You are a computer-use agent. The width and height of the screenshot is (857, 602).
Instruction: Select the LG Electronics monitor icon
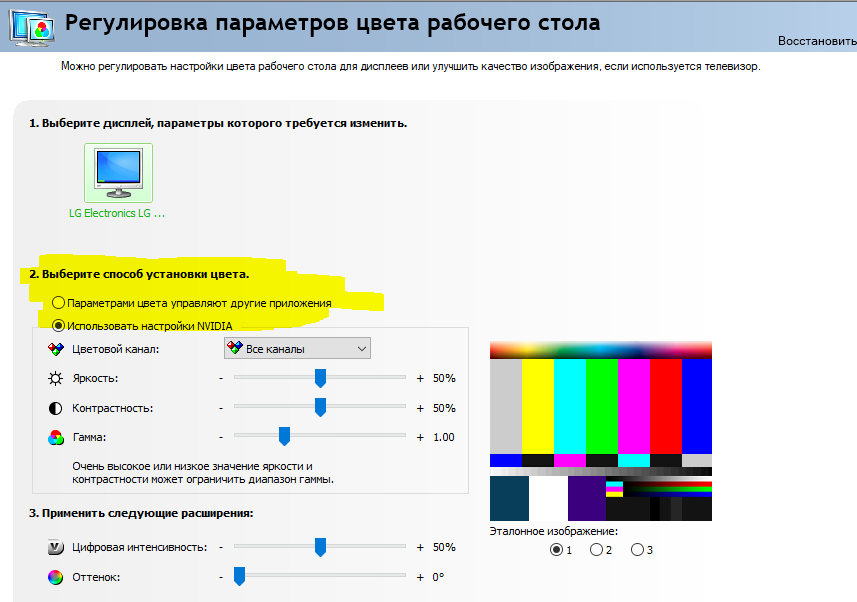pos(119,173)
